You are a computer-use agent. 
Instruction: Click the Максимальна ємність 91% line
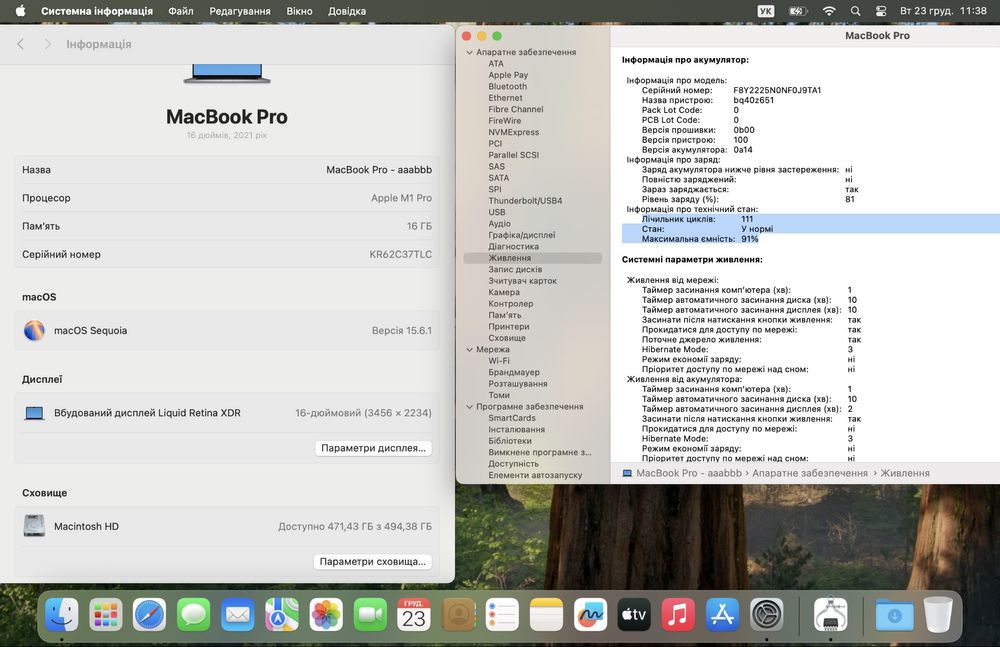coord(700,239)
